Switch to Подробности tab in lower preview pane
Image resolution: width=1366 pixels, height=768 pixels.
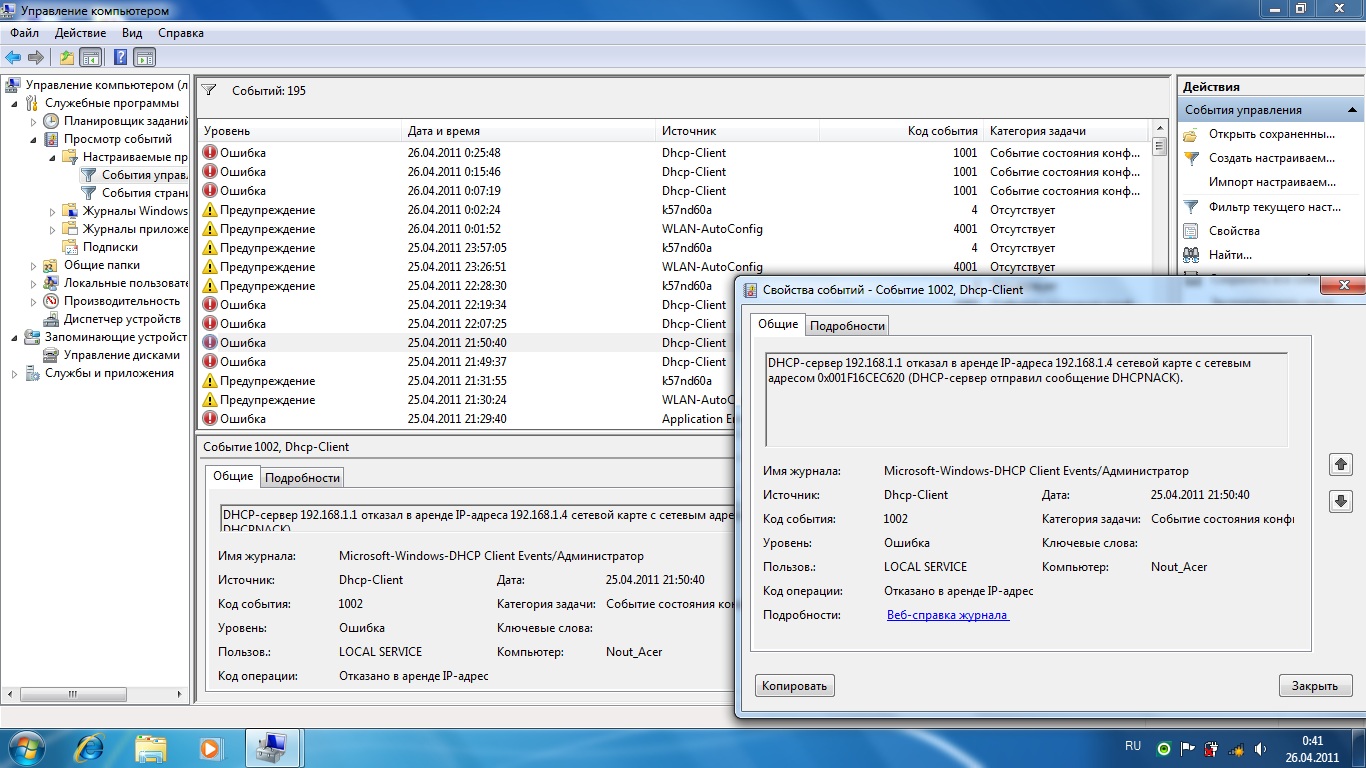(303, 478)
